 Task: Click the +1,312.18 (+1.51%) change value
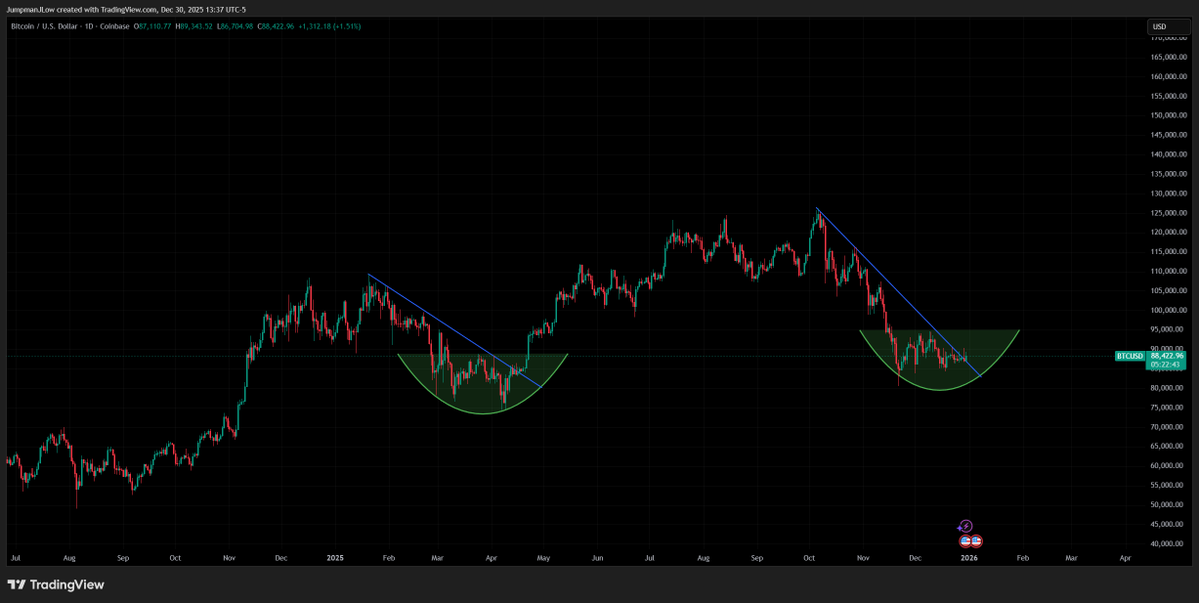pyautogui.click(x=329, y=26)
